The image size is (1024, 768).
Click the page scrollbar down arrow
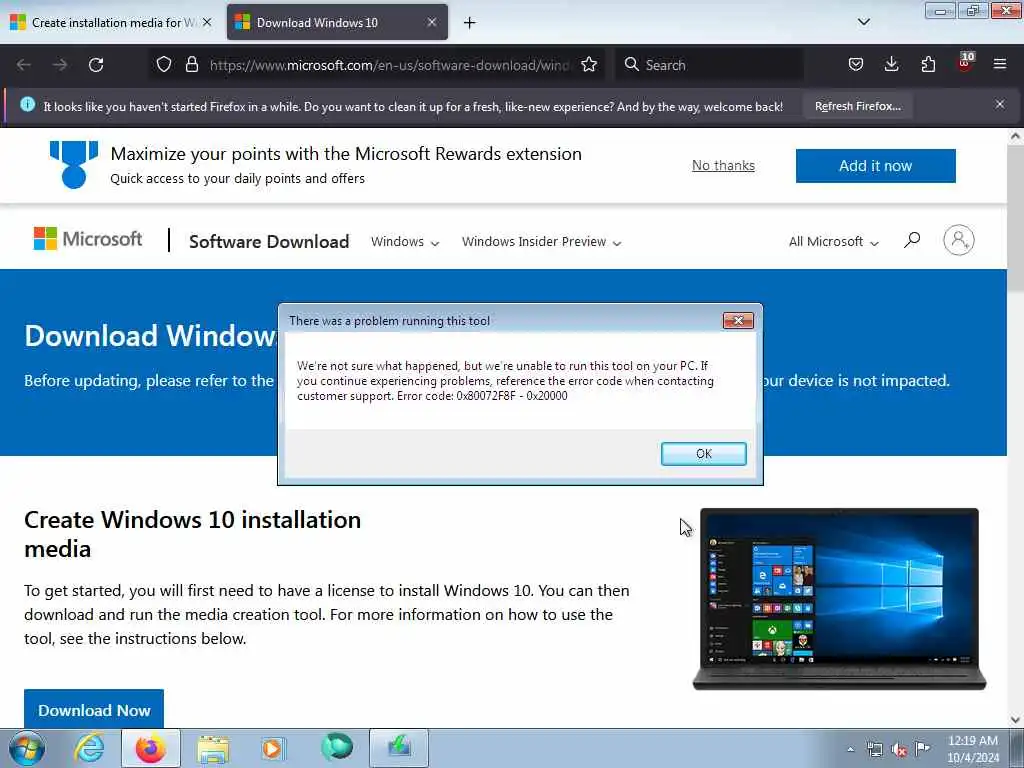(1016, 719)
